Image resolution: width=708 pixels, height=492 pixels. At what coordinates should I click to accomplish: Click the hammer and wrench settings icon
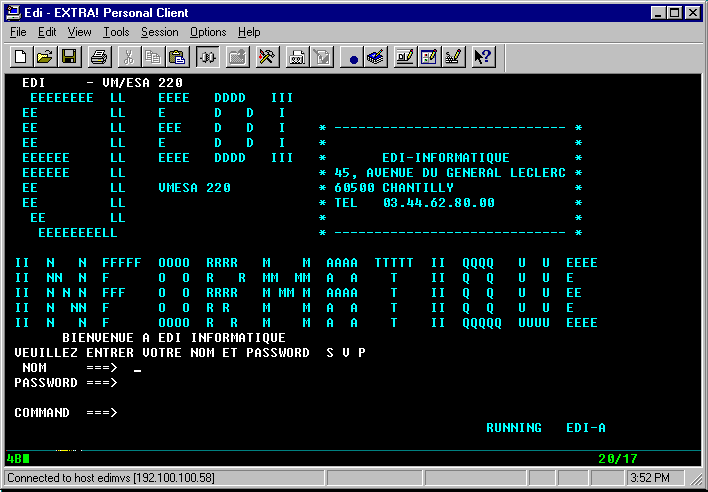click(x=267, y=57)
